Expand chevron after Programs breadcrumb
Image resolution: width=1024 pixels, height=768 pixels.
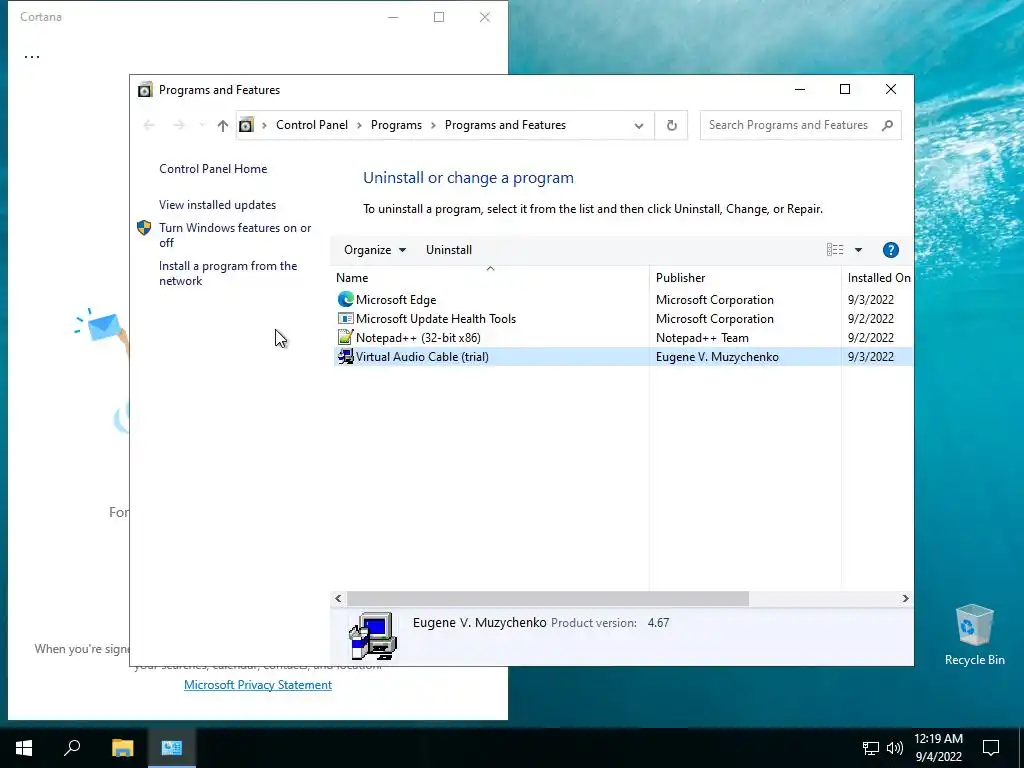point(433,125)
